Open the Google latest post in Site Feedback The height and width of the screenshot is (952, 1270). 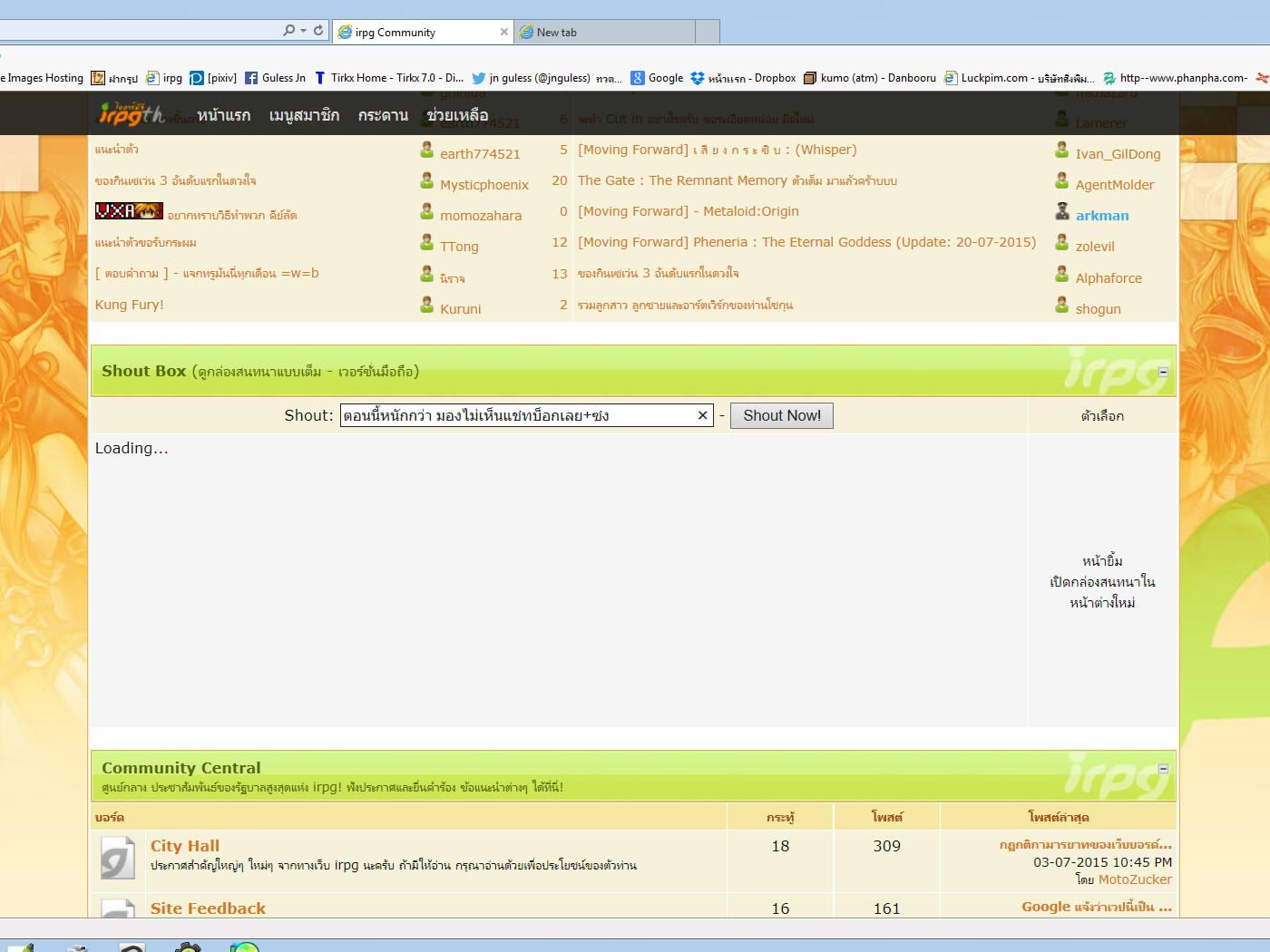[x=1097, y=907]
